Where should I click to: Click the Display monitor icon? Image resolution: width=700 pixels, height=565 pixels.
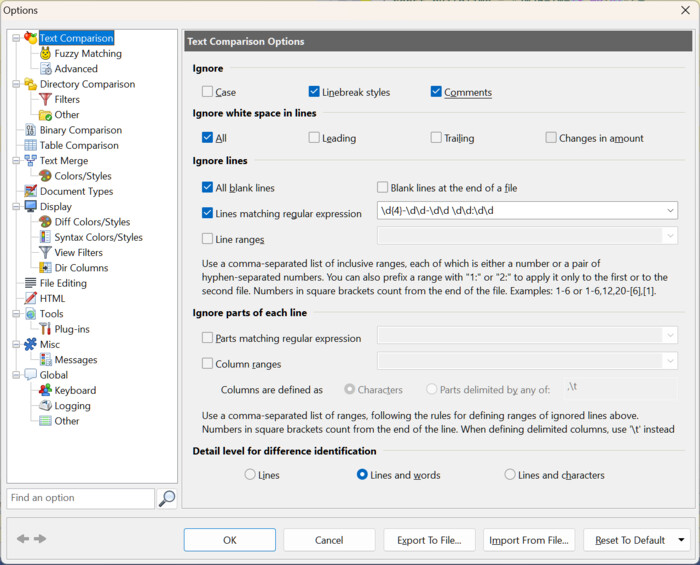[30, 206]
